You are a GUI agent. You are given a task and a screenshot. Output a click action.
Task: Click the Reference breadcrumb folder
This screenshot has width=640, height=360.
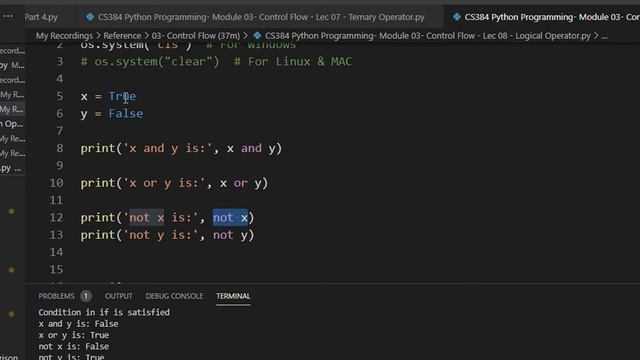click(x=122, y=36)
